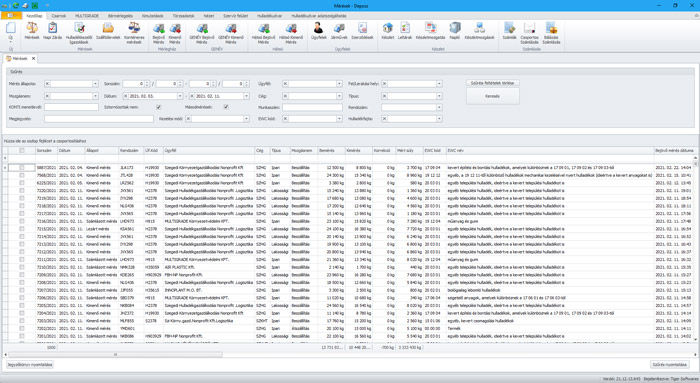Start Kimenő Mérés in Mérlegház group
Screen dimensions: 700x383
(175, 33)
